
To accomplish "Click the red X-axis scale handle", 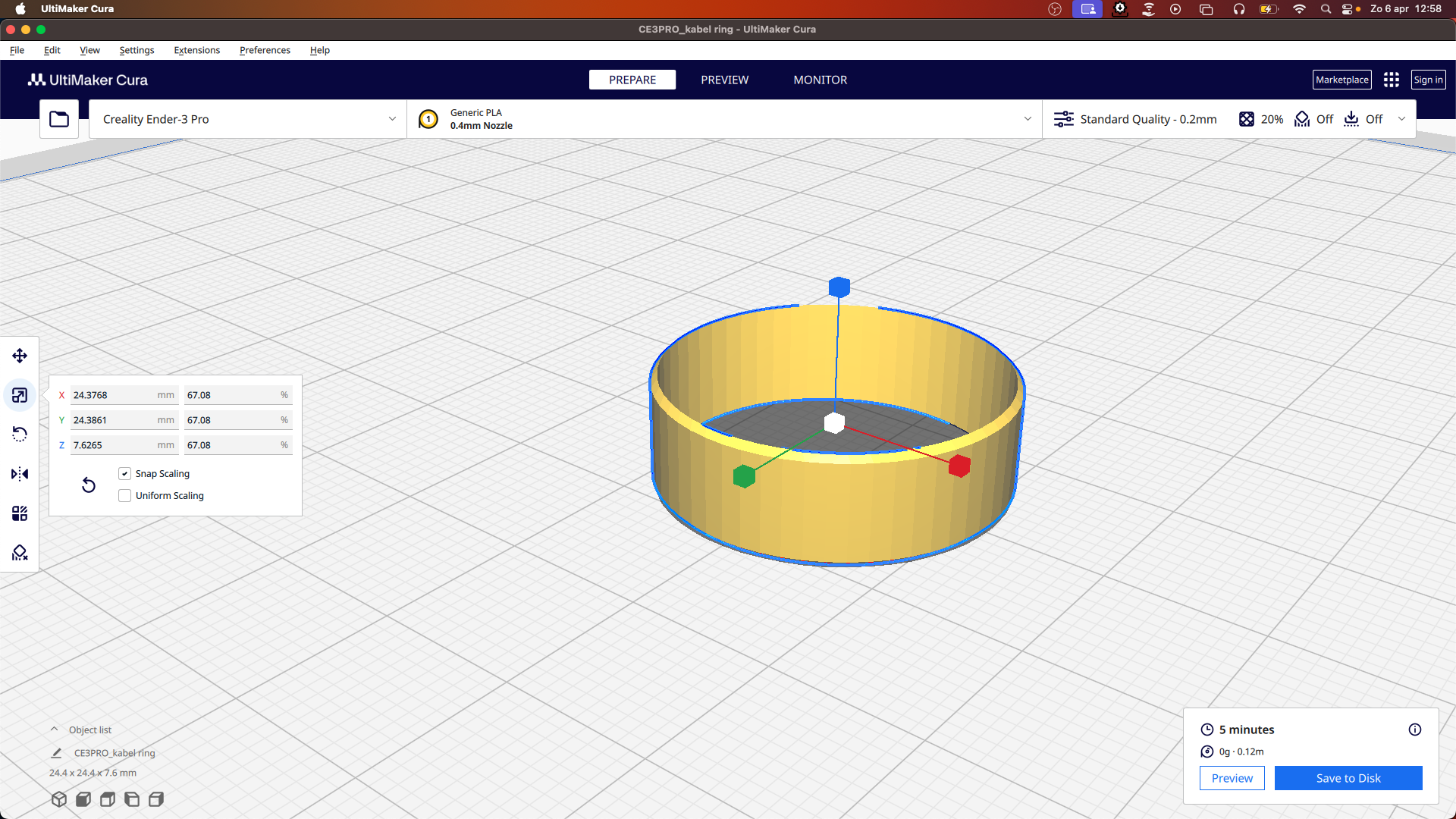I will coord(959,466).
